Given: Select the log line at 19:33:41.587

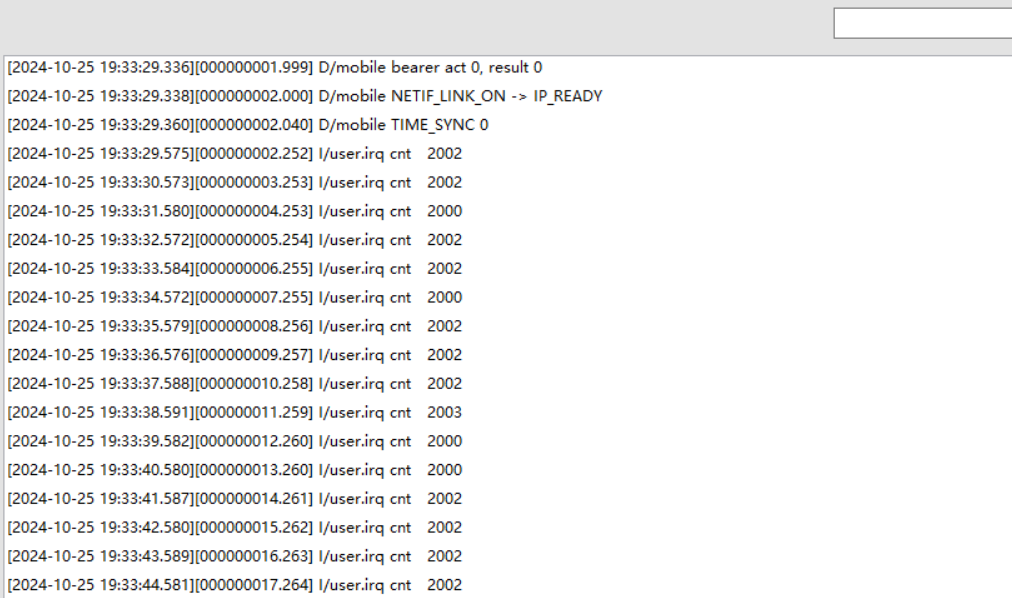Looking at the screenshot, I should click(x=235, y=499).
